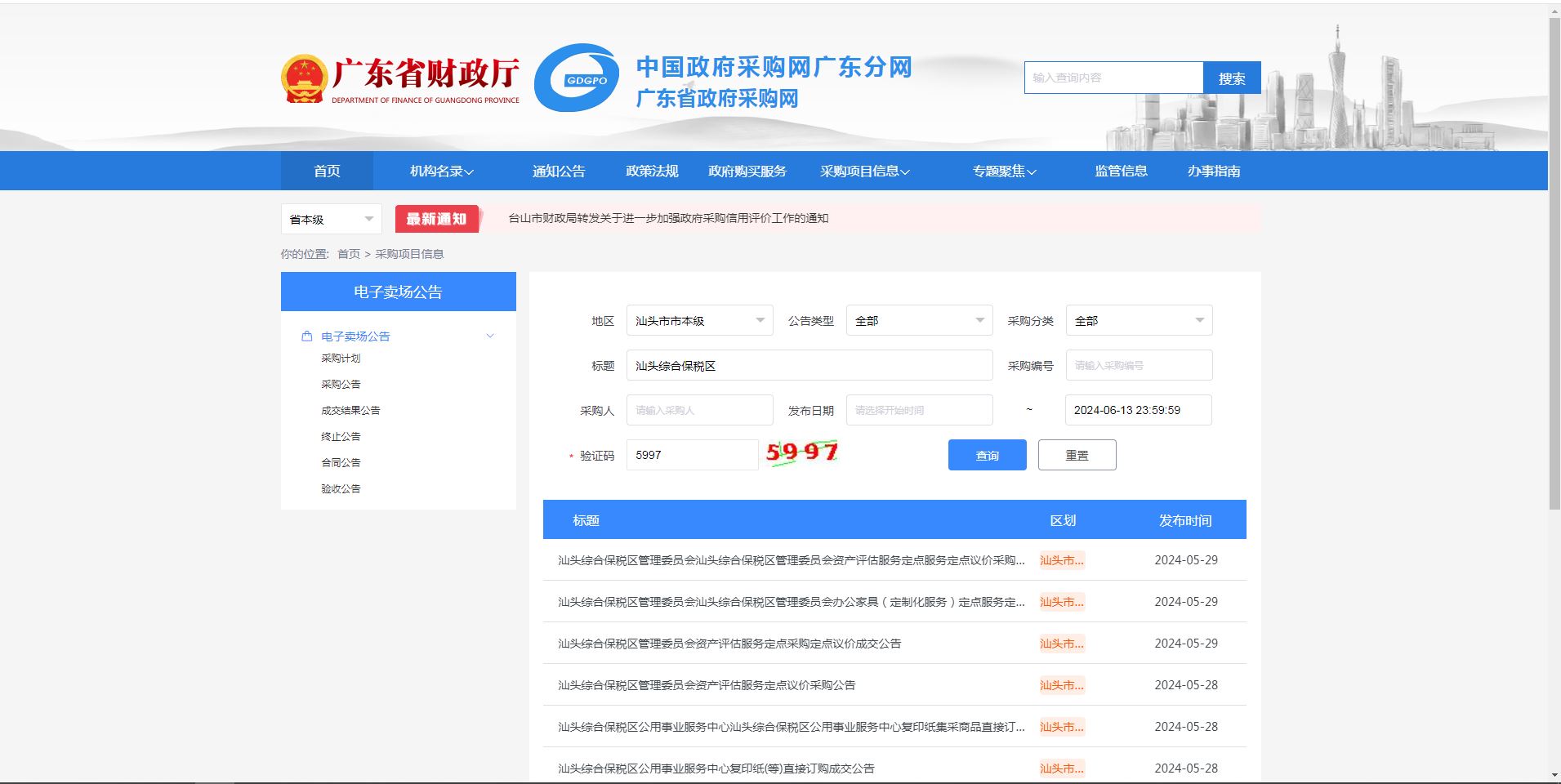
Task: Select 成交结果公告 in the sidebar
Action: pos(350,411)
